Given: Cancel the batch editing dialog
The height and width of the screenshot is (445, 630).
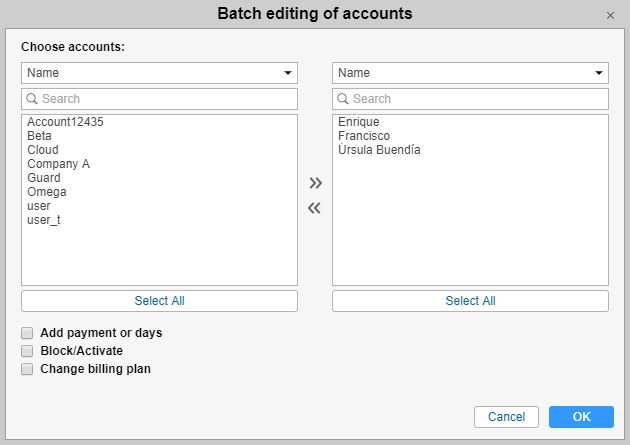Looking at the screenshot, I should [507, 416].
